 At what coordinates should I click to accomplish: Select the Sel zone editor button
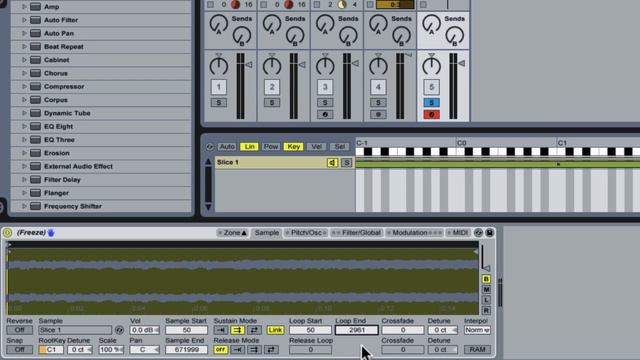(x=340, y=147)
